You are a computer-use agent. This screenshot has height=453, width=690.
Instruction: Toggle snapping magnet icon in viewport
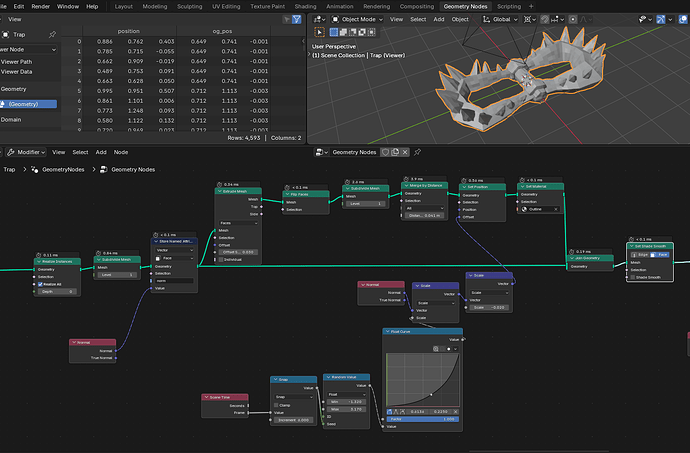pos(544,19)
